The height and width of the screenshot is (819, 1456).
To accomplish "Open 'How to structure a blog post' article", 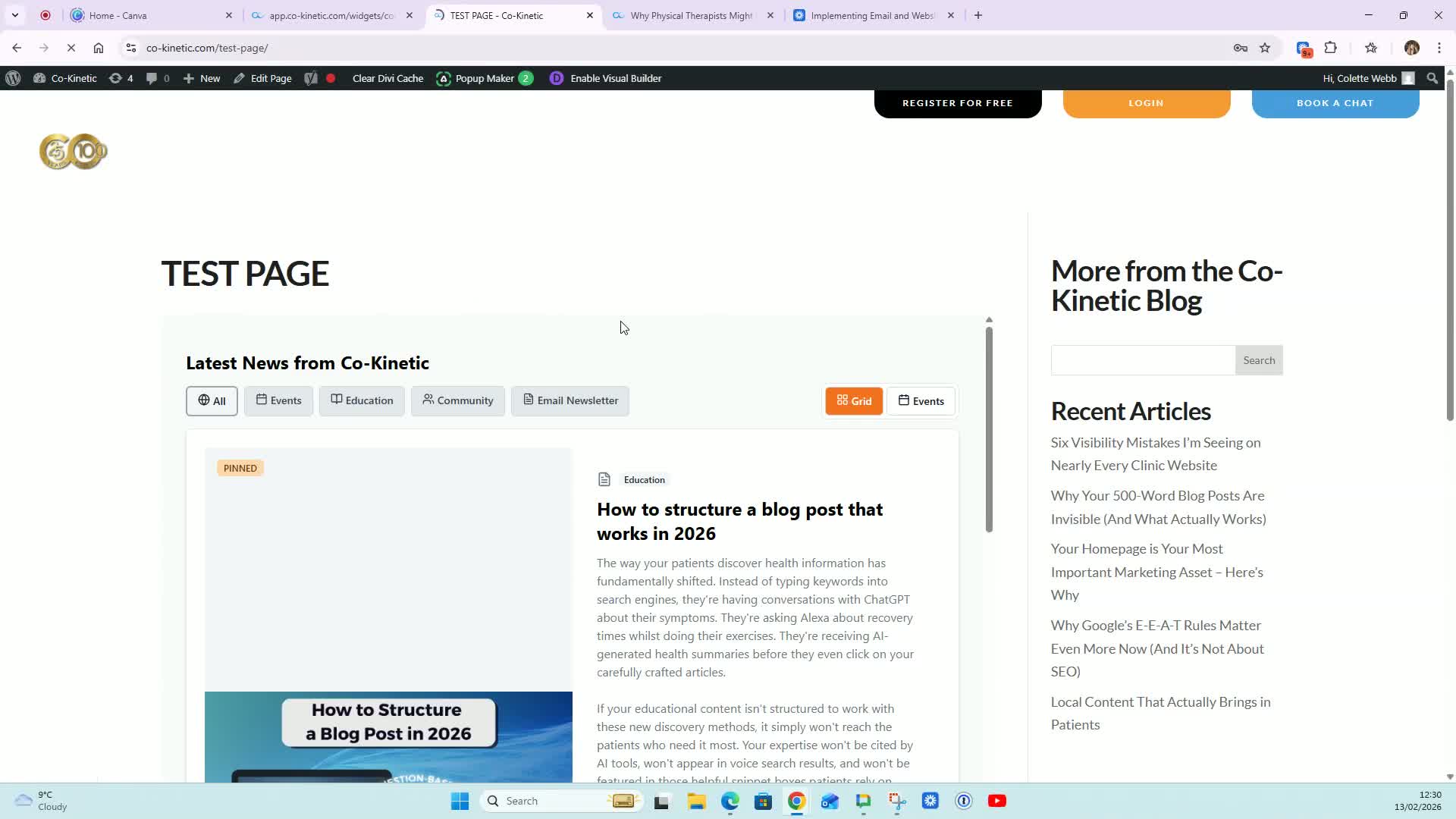I will tap(739, 522).
